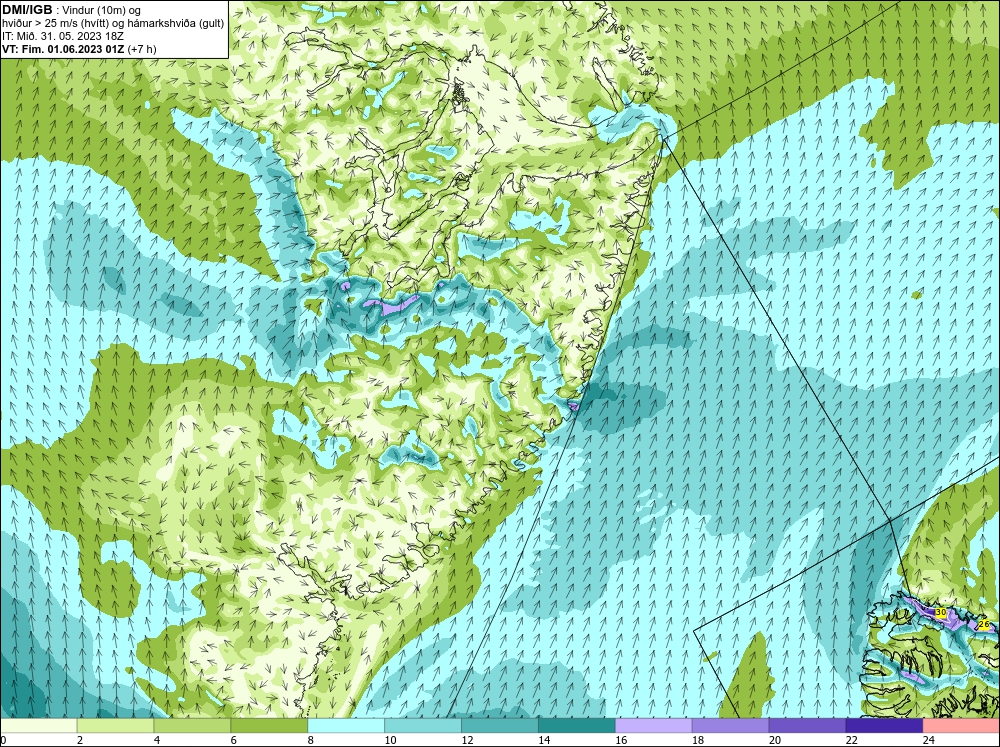This screenshot has width=1000, height=747.
Task: Click the "DMI/IGB" title text
Action: coord(27,10)
